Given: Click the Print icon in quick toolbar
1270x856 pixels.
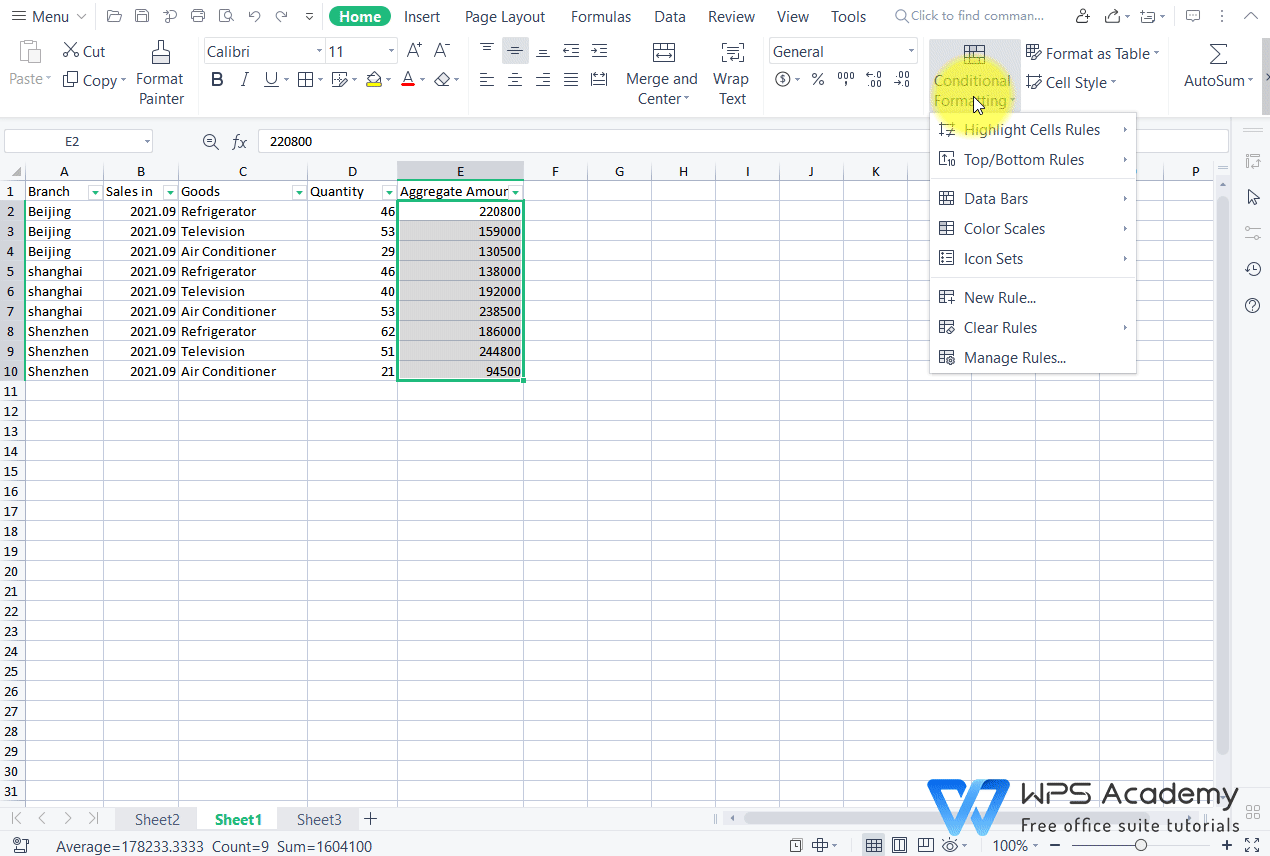Looking at the screenshot, I should click(x=198, y=16).
